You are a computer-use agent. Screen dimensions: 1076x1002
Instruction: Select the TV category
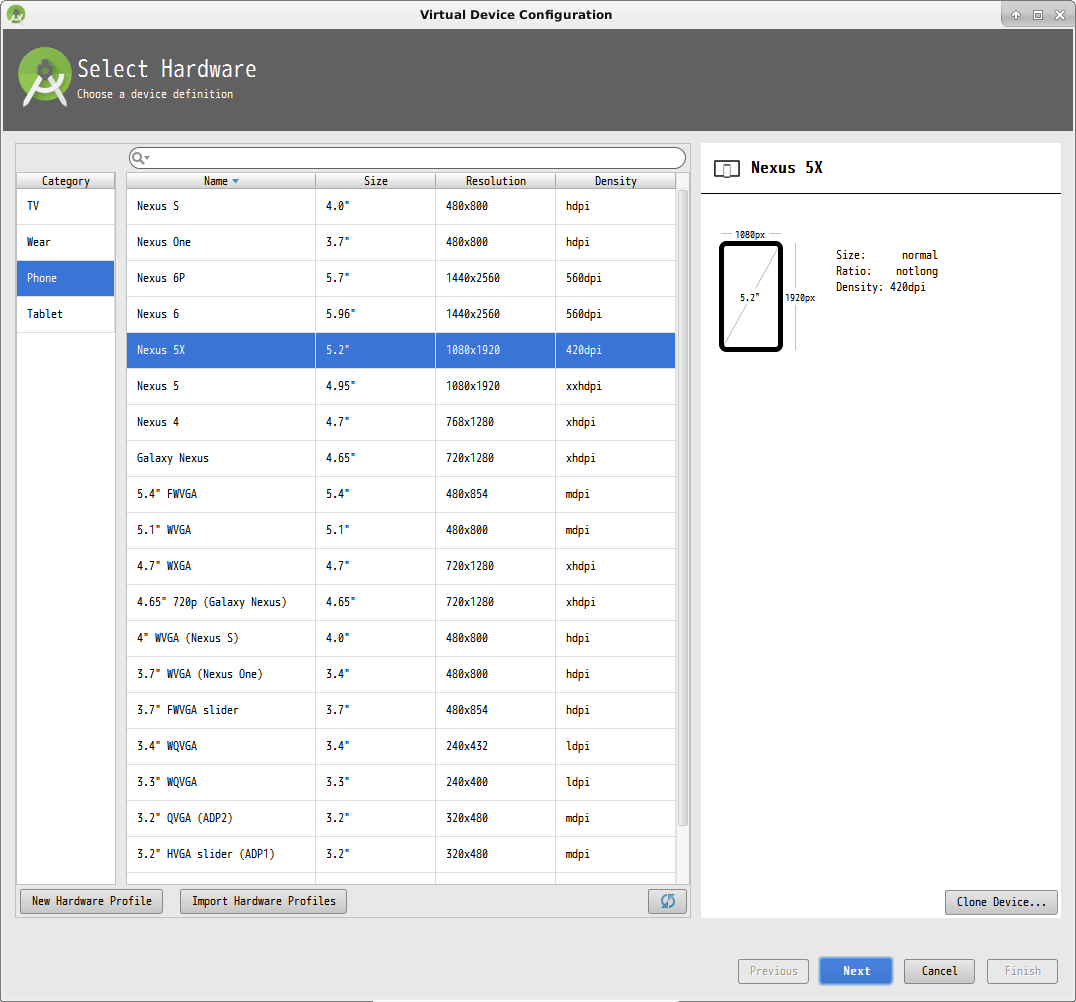point(65,206)
